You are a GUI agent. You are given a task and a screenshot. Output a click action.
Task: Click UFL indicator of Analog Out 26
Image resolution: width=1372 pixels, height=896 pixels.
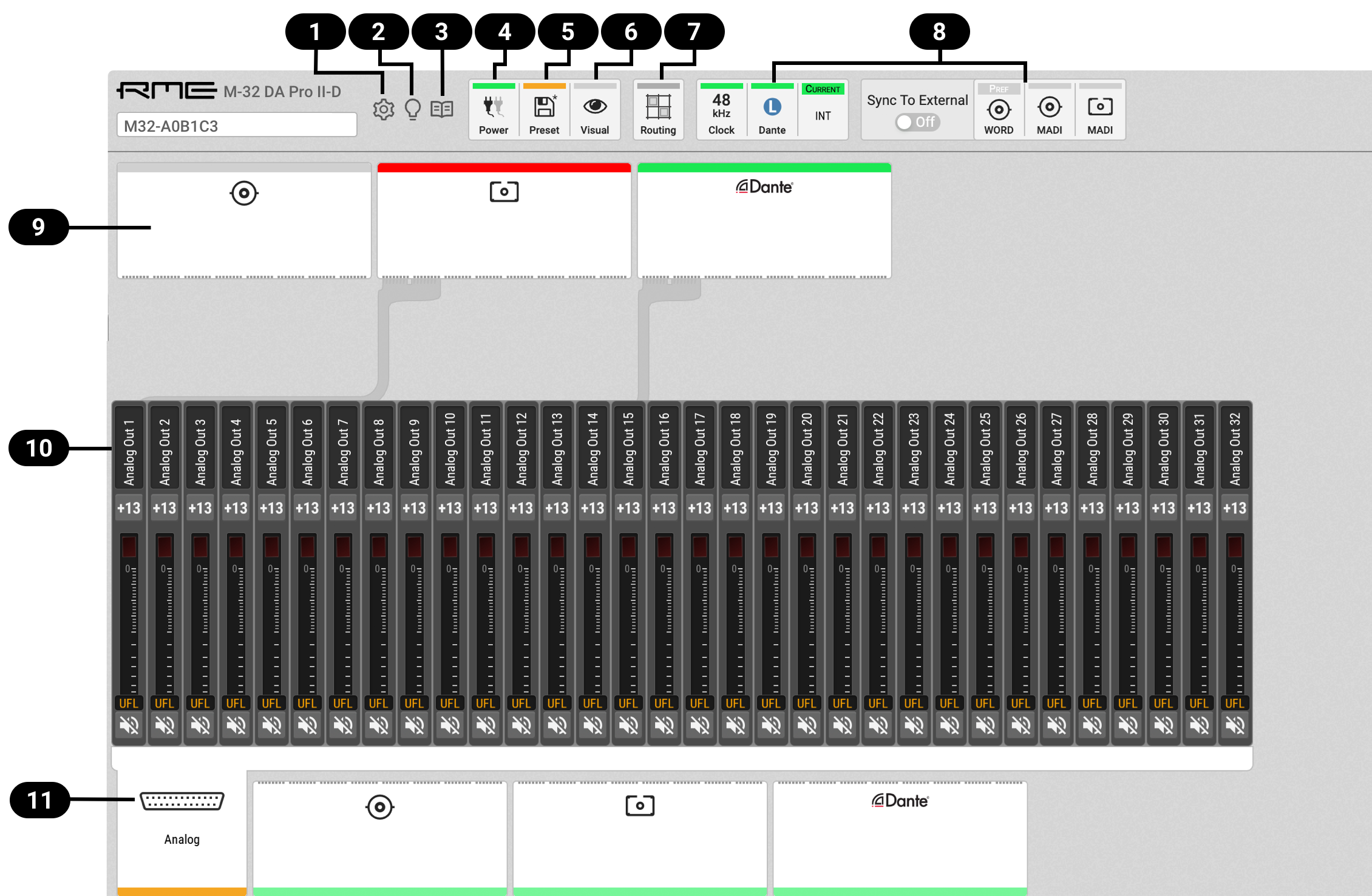tap(1021, 703)
